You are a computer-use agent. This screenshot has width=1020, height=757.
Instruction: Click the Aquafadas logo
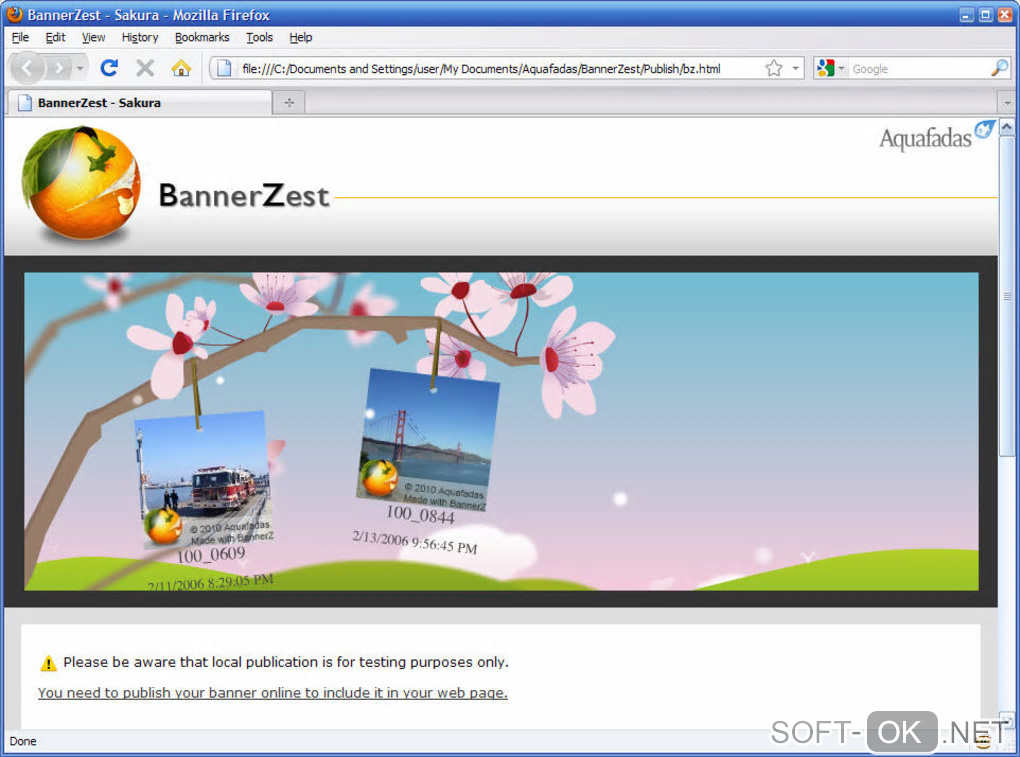[x=935, y=137]
